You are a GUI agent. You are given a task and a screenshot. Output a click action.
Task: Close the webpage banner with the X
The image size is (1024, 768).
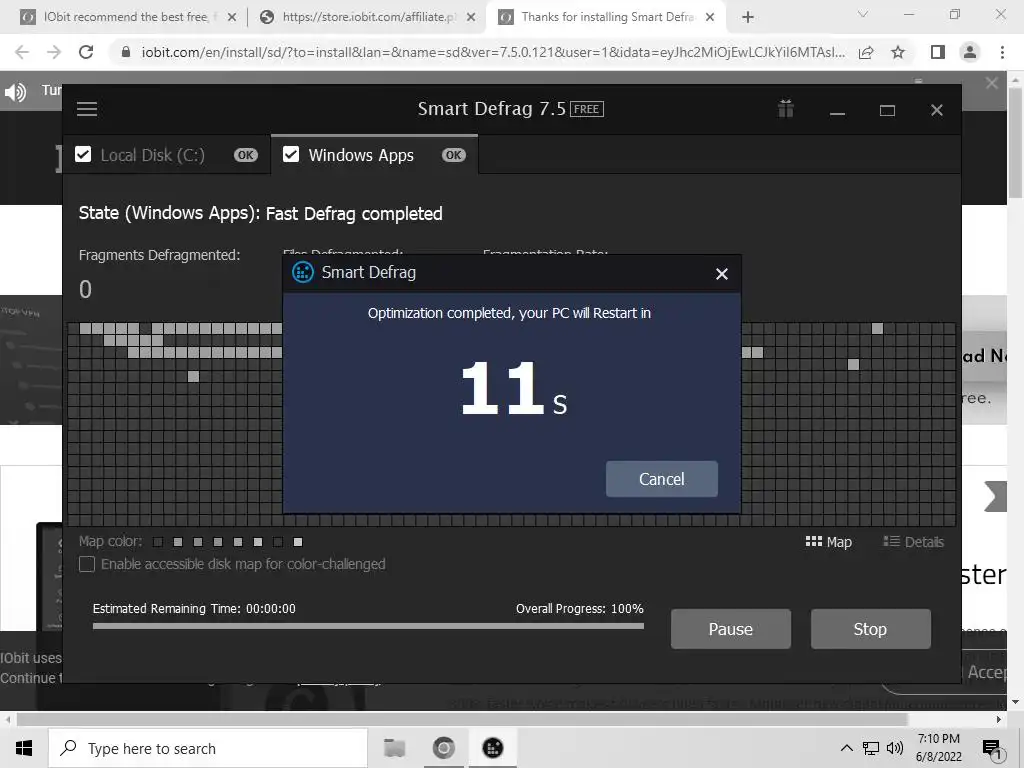(991, 83)
